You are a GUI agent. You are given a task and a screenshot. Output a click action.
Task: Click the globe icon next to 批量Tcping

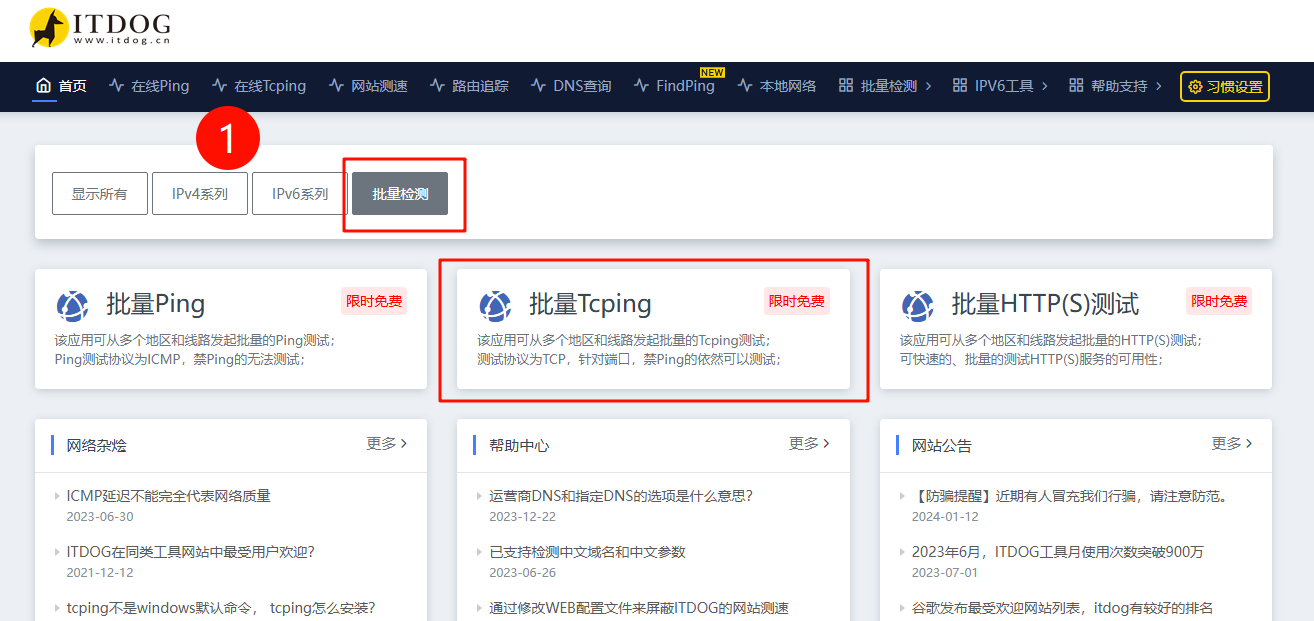click(x=495, y=305)
